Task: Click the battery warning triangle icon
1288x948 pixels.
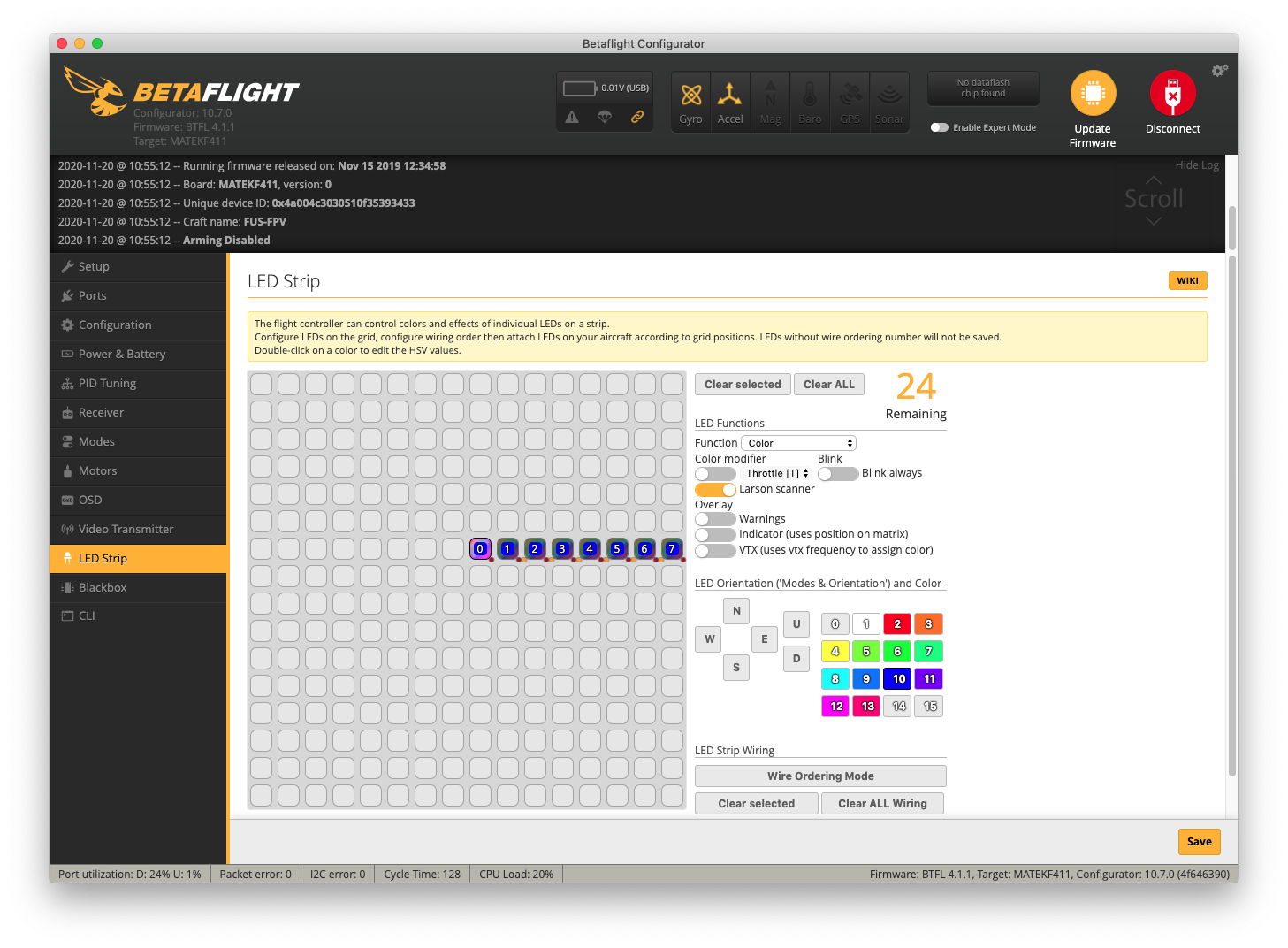Action: pos(572,117)
